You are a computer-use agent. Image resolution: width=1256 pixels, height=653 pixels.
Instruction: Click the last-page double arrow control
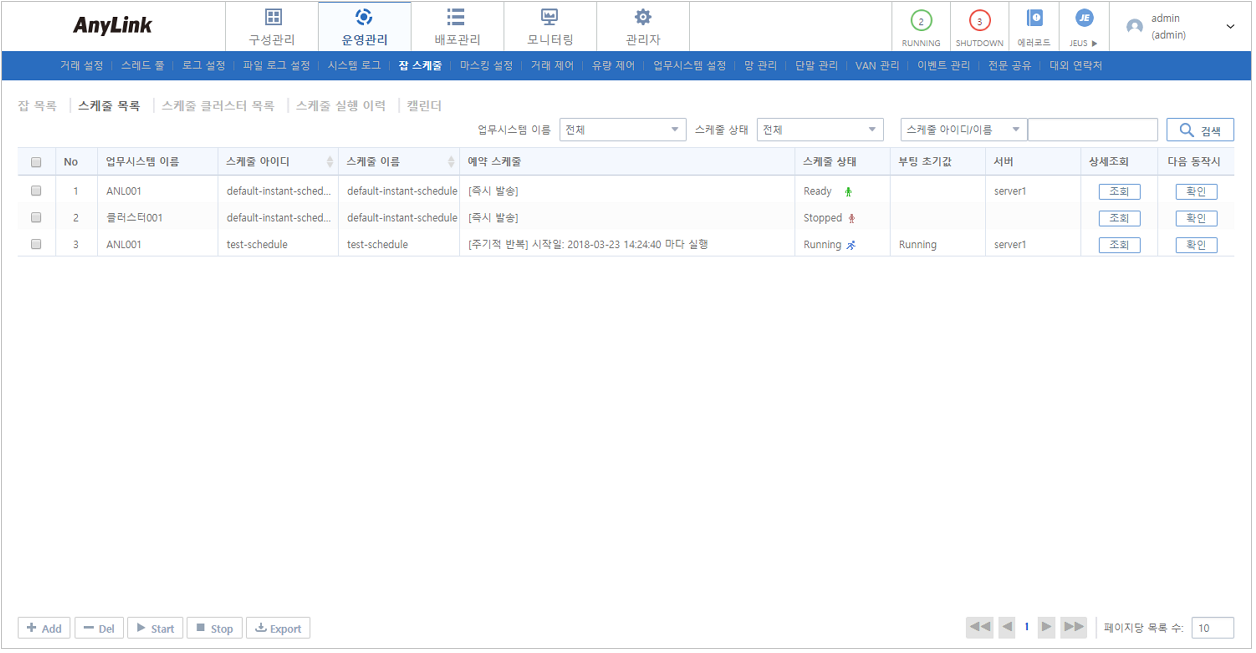click(1074, 627)
